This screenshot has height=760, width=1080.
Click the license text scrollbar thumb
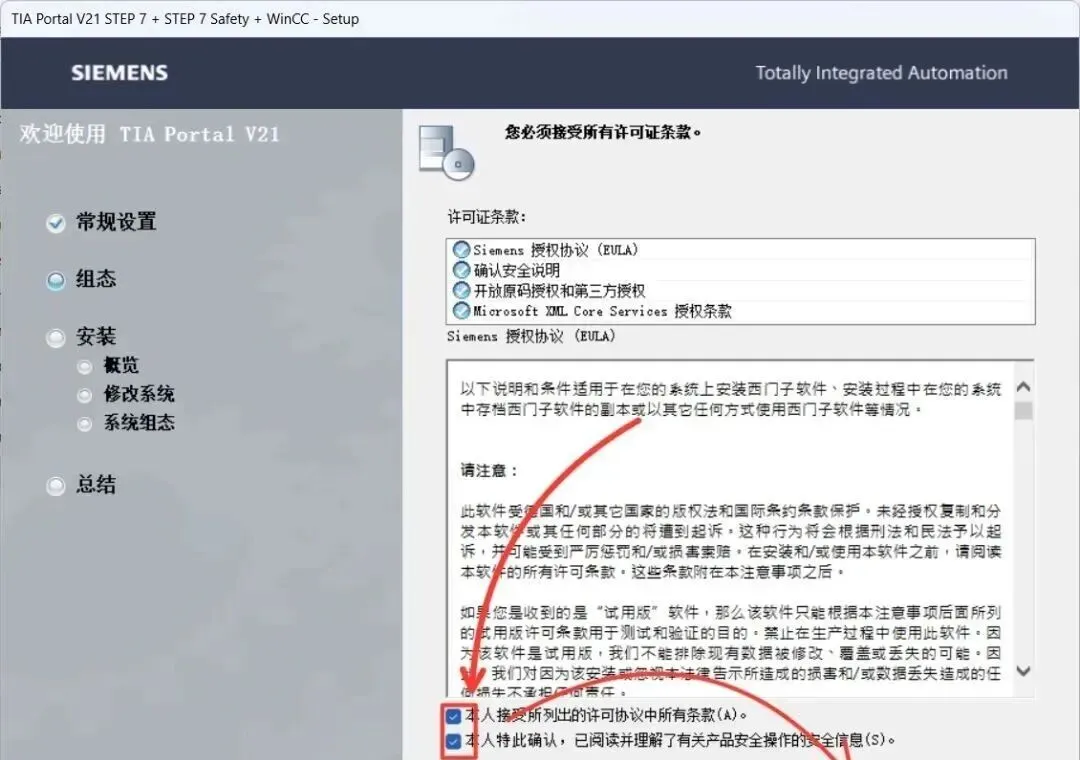[x=1024, y=411]
